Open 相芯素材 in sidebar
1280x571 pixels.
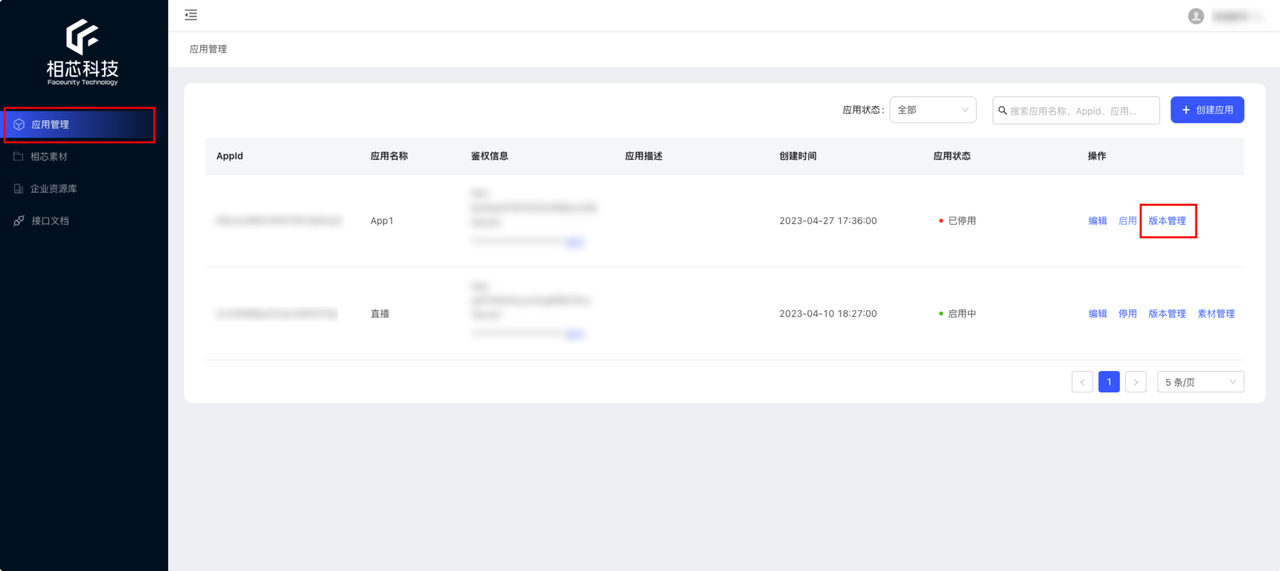[x=84, y=157]
